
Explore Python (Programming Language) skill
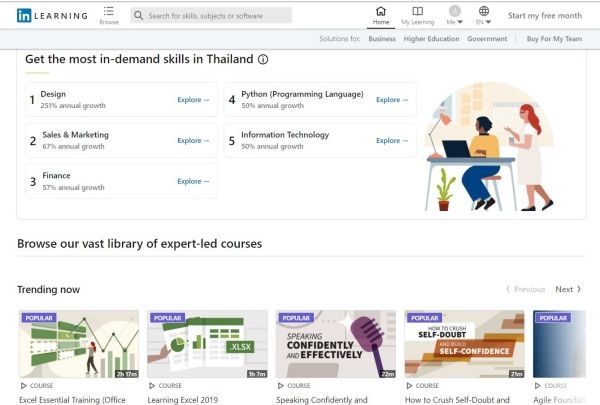click(x=392, y=100)
